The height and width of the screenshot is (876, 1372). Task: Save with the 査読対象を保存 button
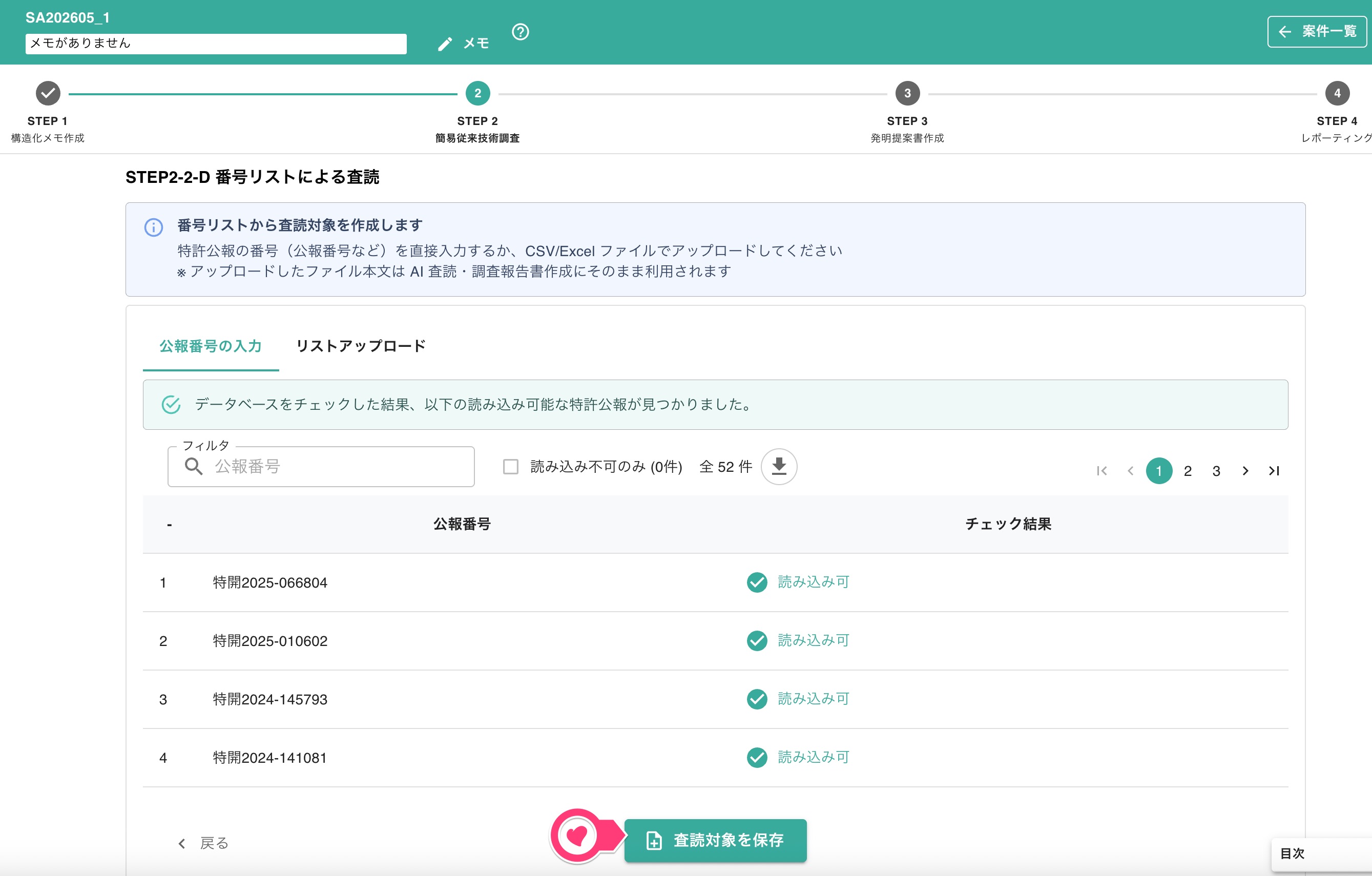[x=715, y=840]
